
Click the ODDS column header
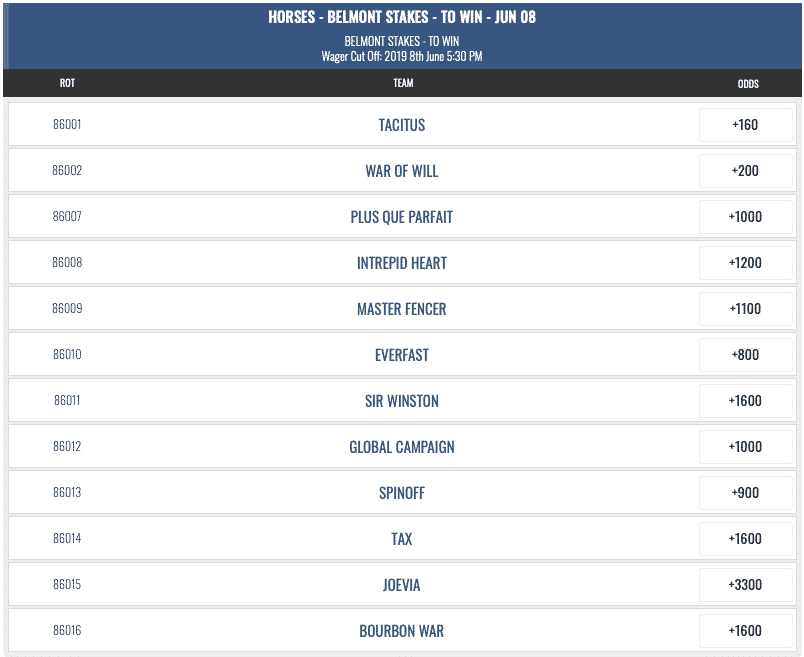click(748, 84)
